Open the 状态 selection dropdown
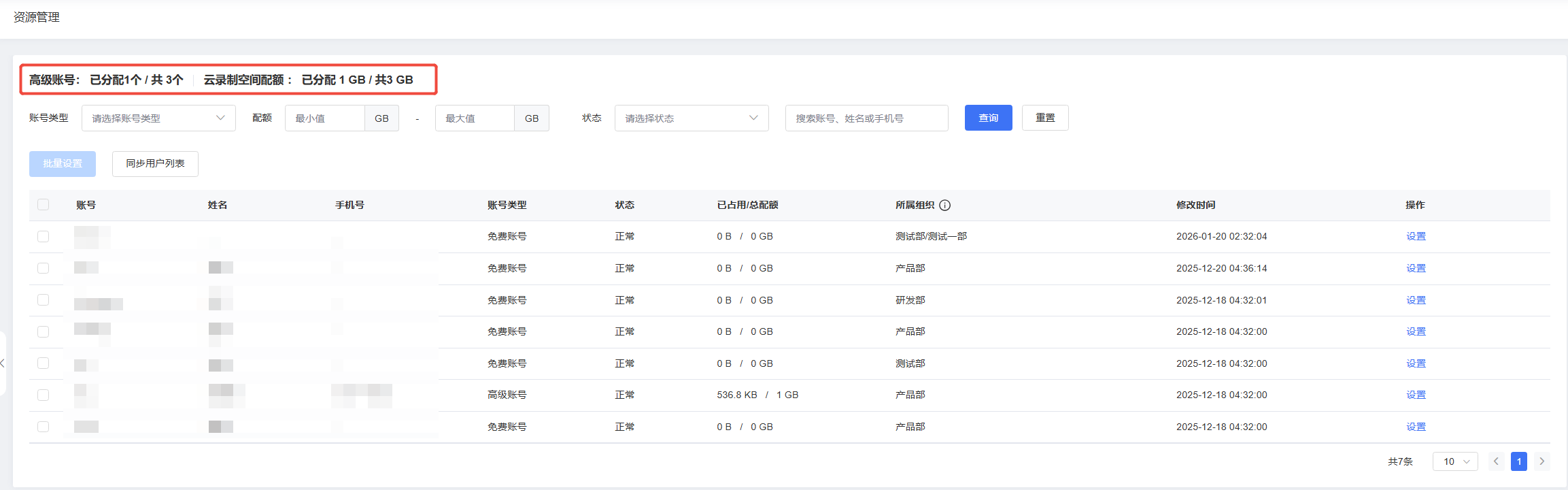The width and height of the screenshot is (1568, 490). (691, 118)
